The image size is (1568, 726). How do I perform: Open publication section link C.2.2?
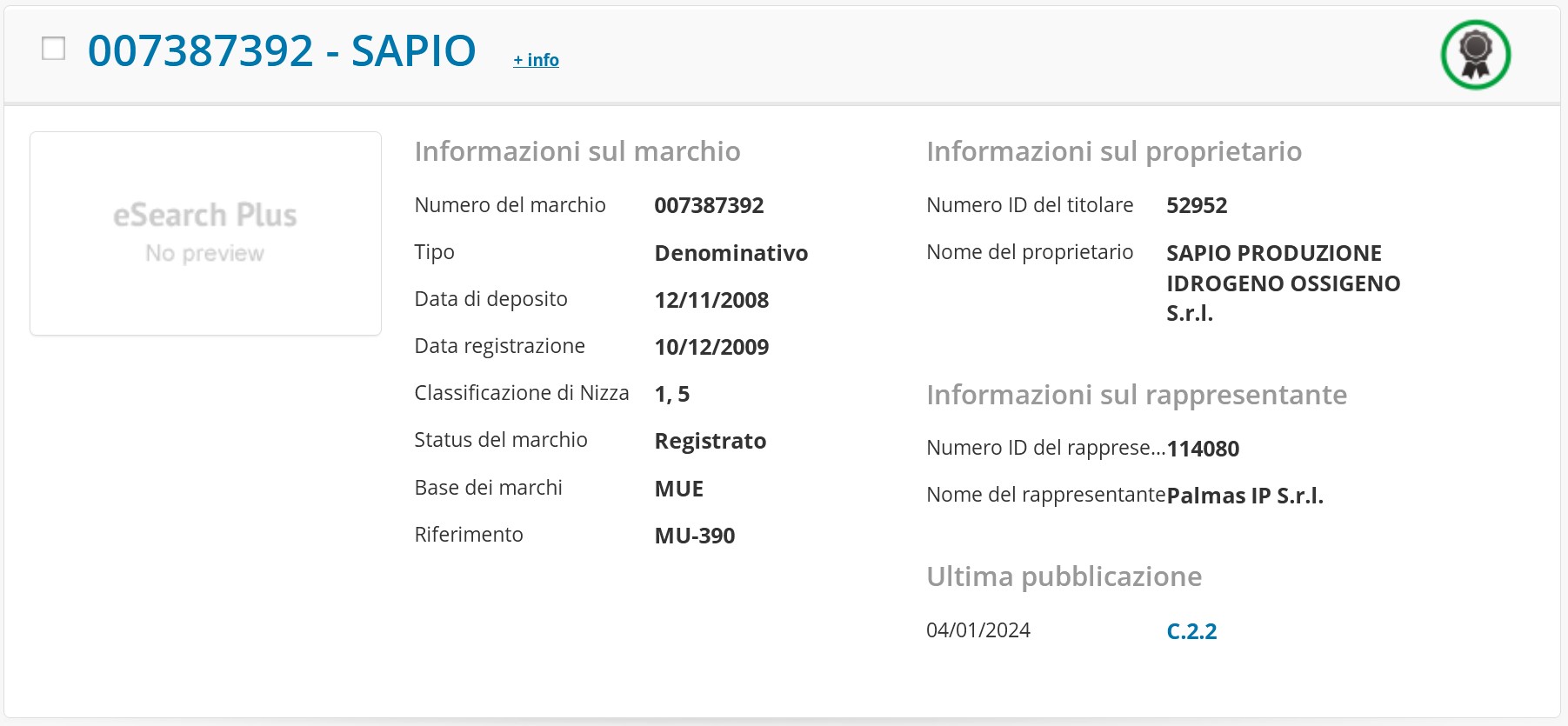click(1191, 631)
